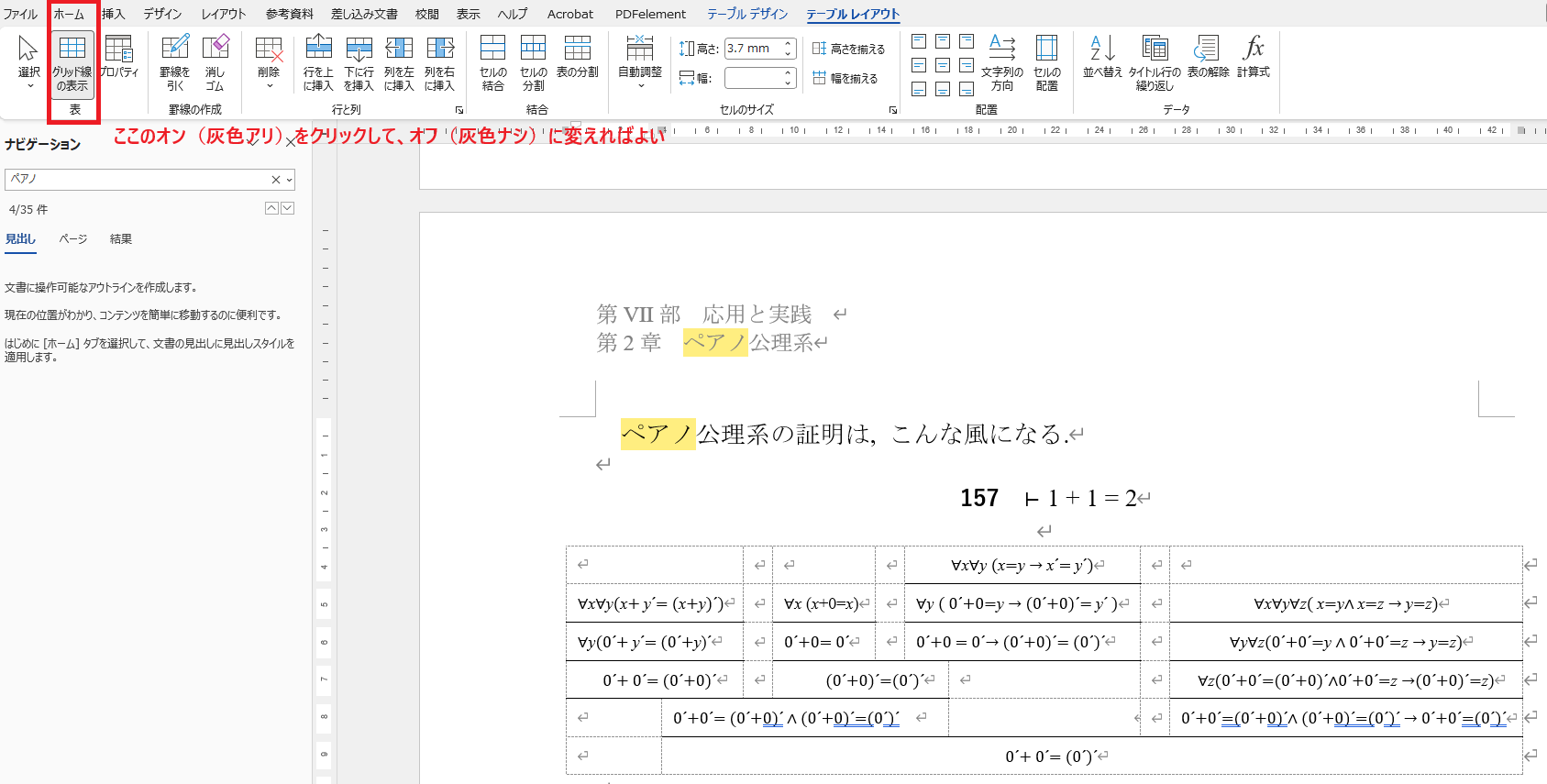
Task: Click the text ⊢ 1 + 1 = 2
Action: (1080, 498)
